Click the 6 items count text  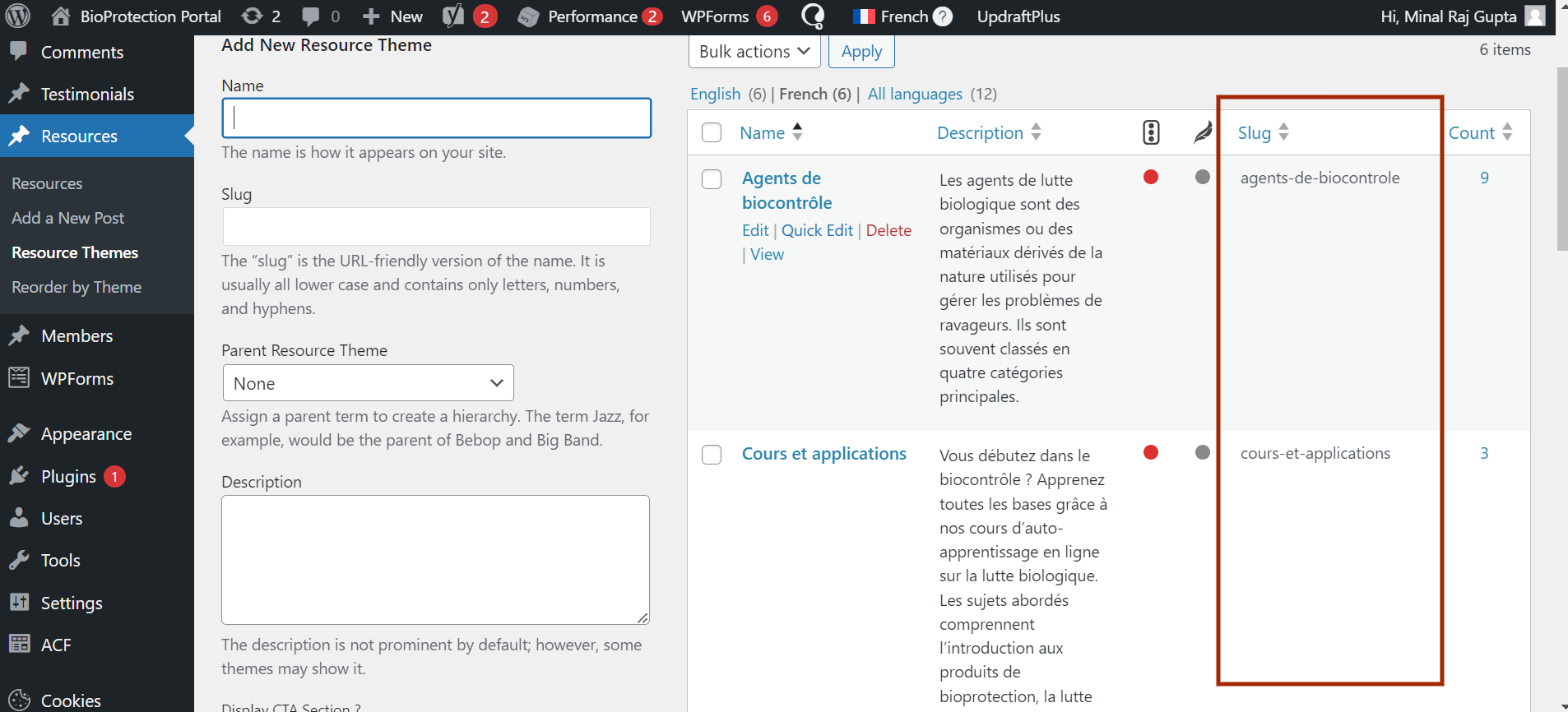[x=1505, y=49]
